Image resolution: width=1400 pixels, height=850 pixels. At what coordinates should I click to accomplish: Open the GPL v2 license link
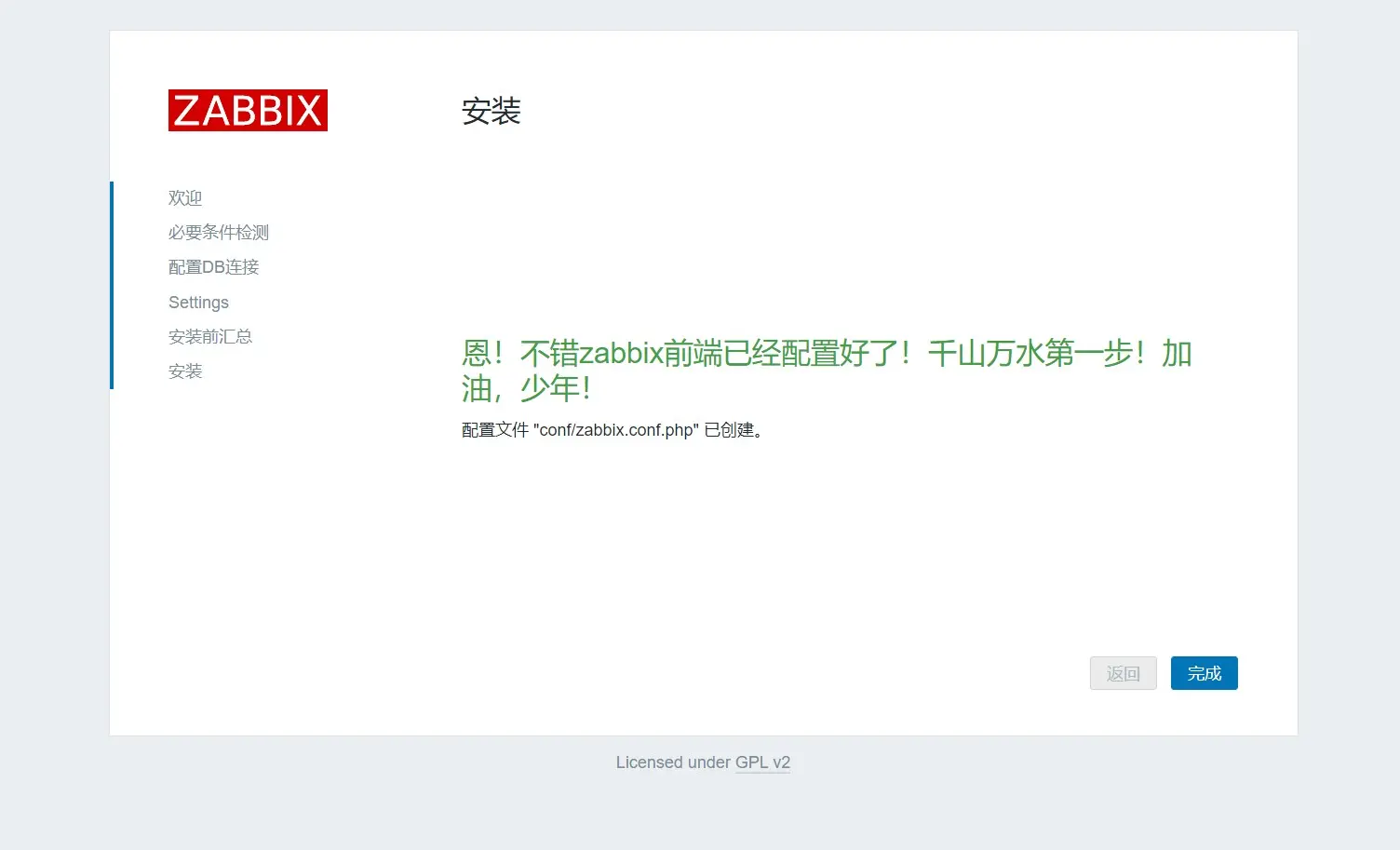762,762
